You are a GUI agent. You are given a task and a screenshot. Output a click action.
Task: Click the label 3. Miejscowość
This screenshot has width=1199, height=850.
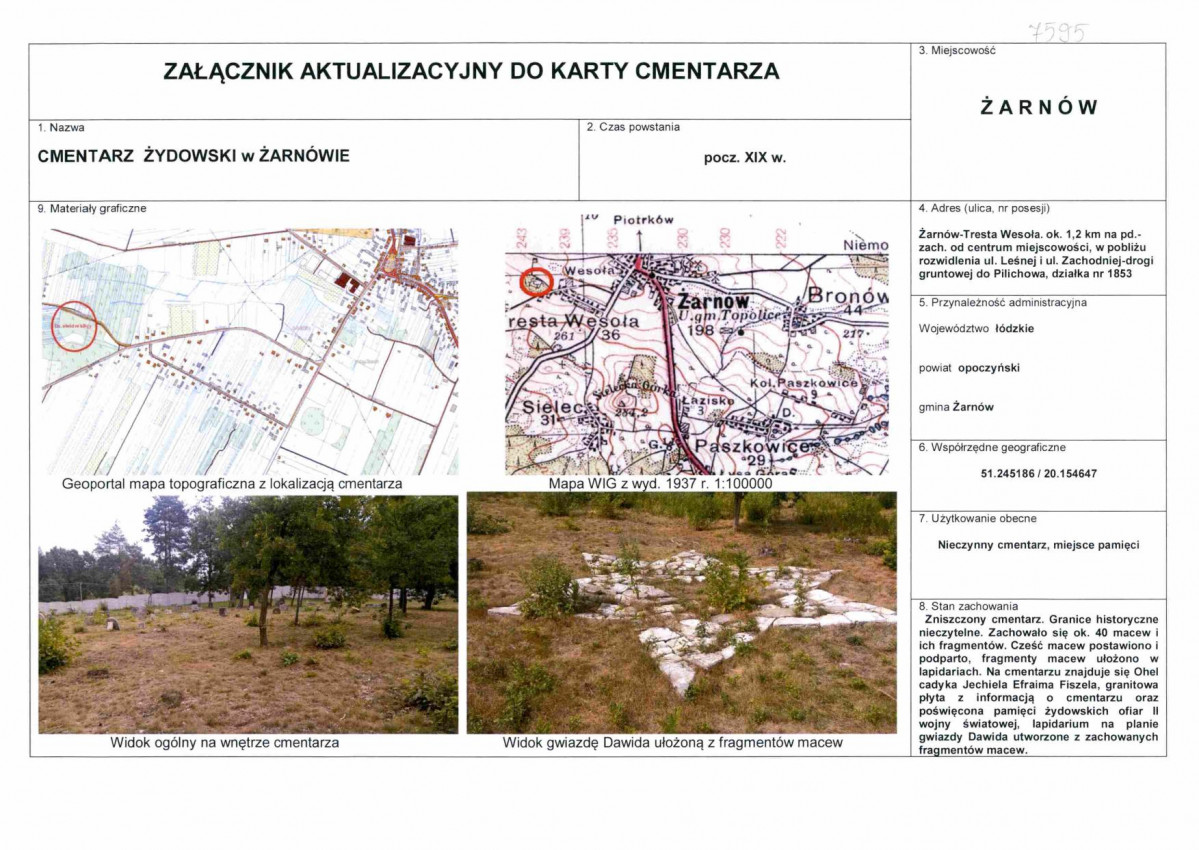[957, 50]
